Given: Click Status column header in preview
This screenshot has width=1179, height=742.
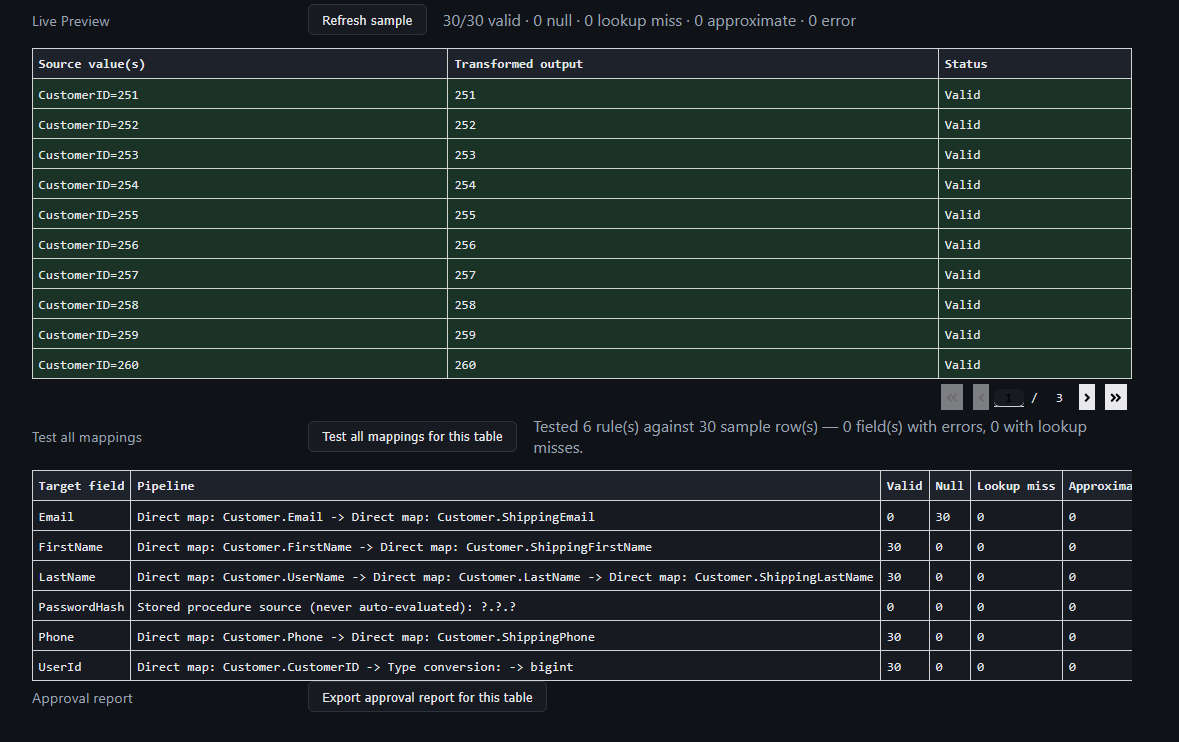Looking at the screenshot, I should [x=1035, y=64].
